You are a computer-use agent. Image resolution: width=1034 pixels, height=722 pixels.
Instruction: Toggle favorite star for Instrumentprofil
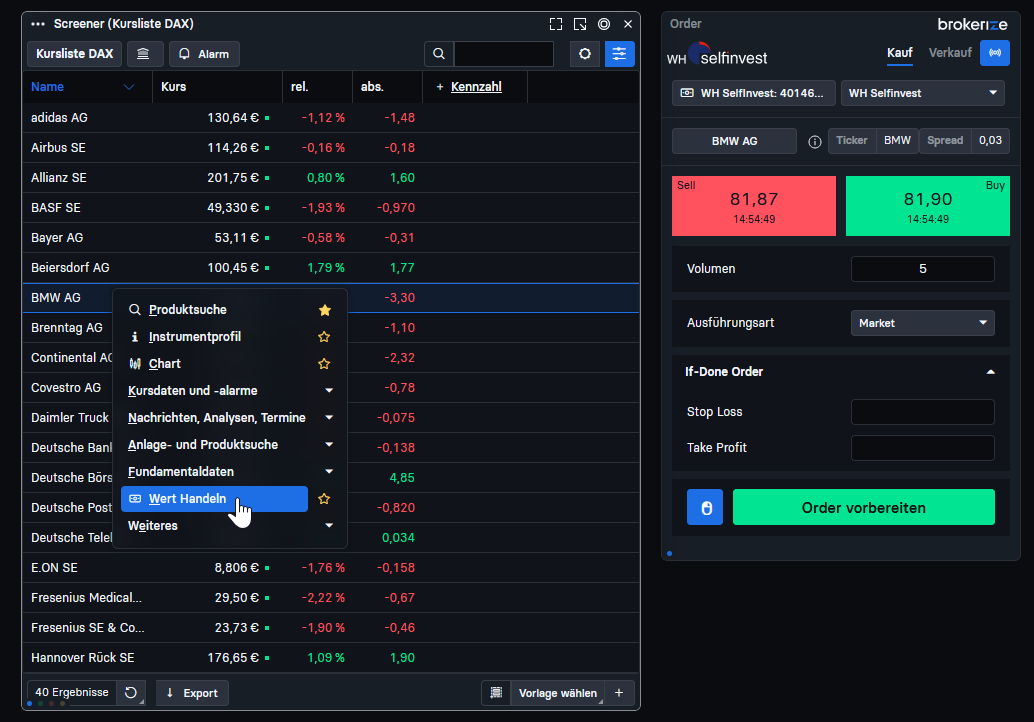tap(324, 337)
